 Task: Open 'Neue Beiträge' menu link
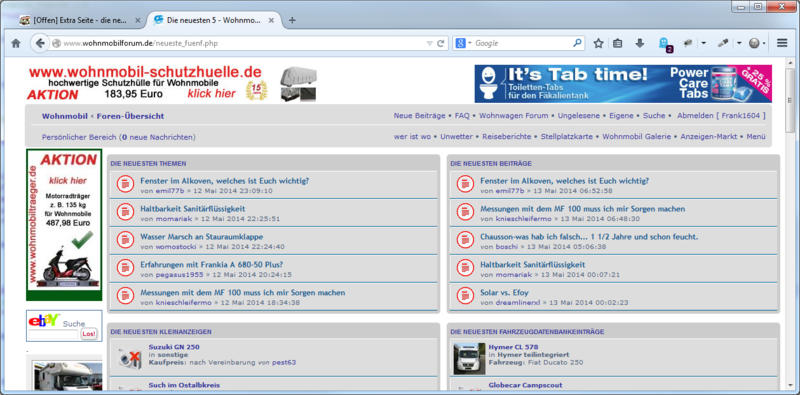[x=419, y=116]
